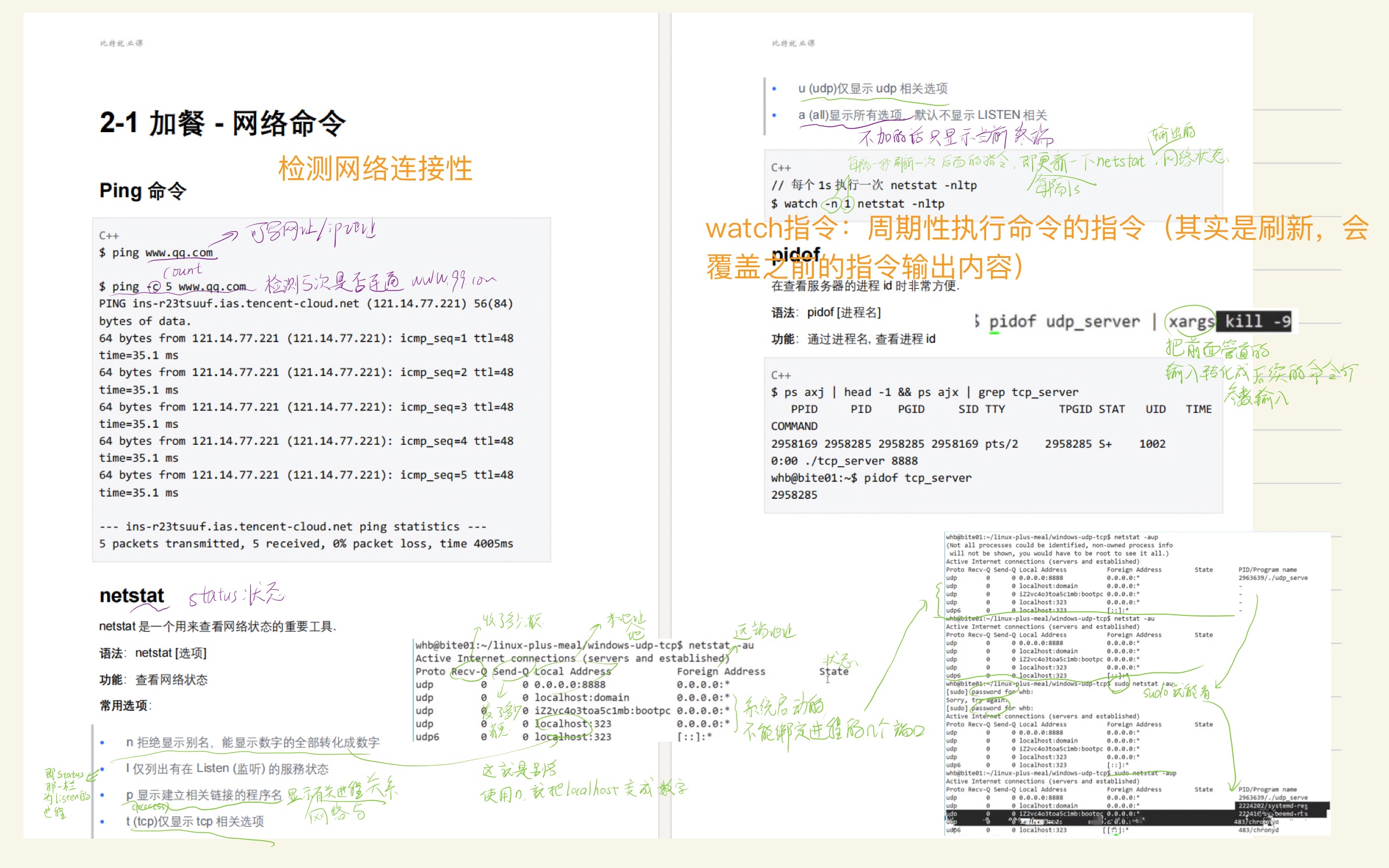Select the "t (tcp)仅显示 tcp 相关选项" bullet

click(x=194, y=821)
